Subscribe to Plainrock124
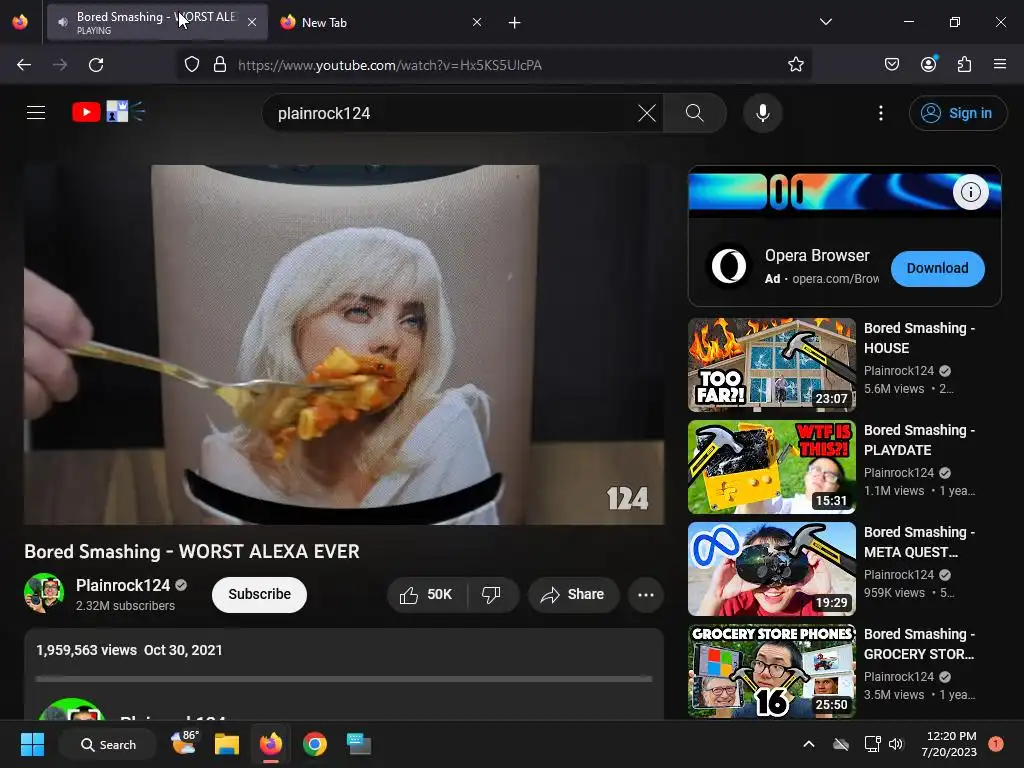The width and height of the screenshot is (1024, 768). click(x=259, y=594)
